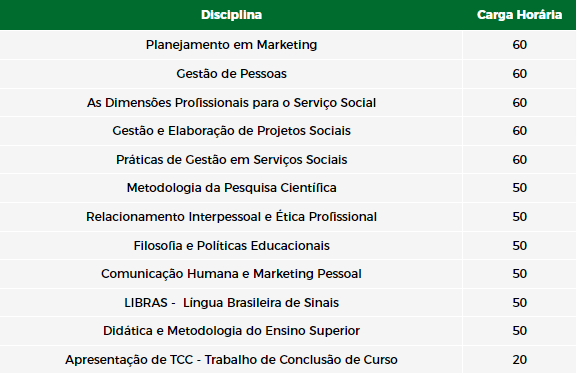Viewport: 577px width, 376px height.
Task: Click the 60 hours value for Planejamento em Marketing
Action: (x=520, y=45)
